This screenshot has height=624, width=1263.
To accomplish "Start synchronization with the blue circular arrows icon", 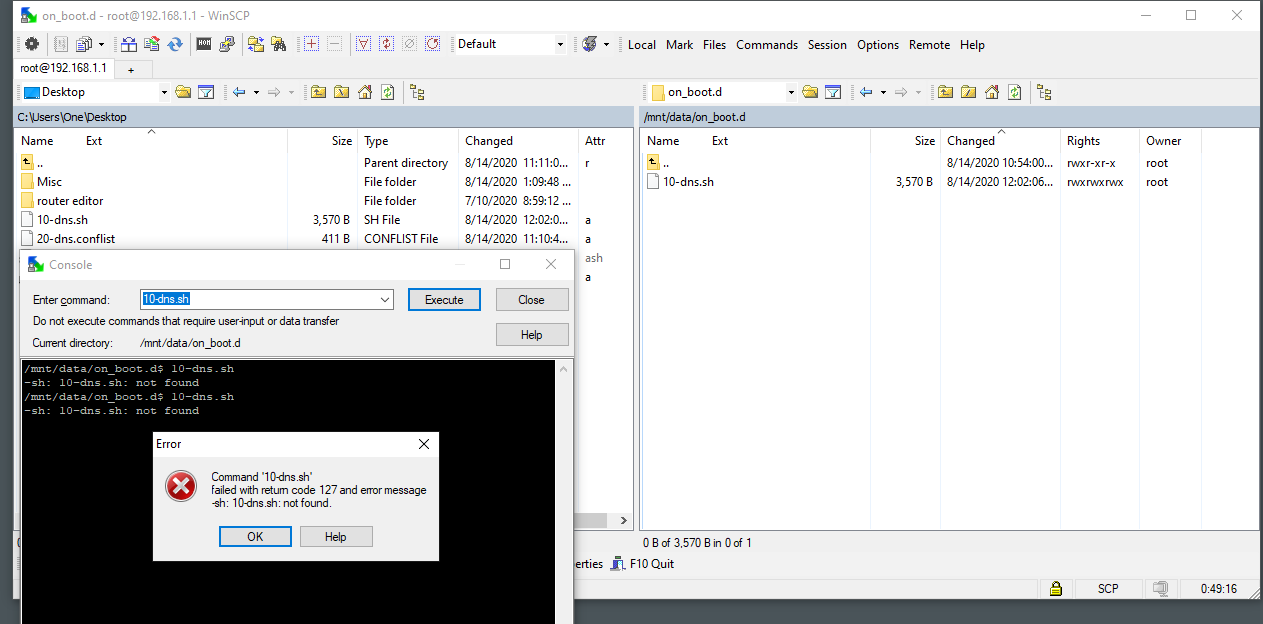I will (174, 45).
